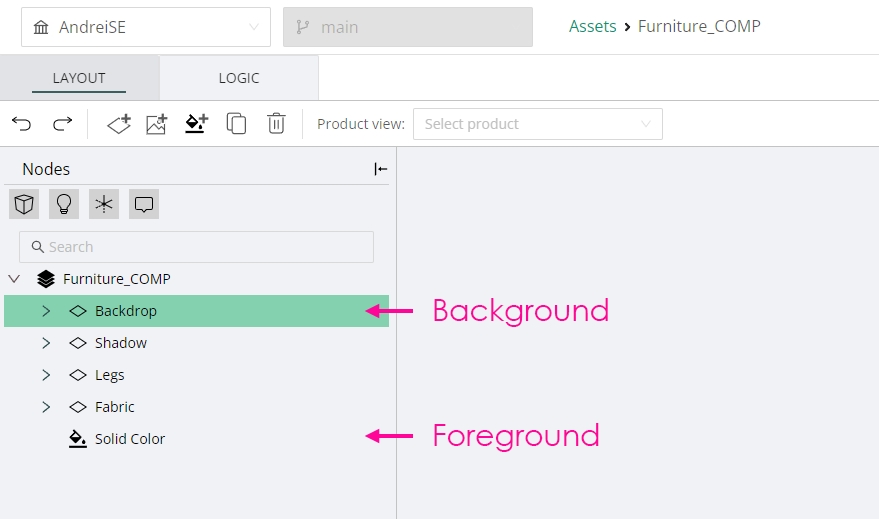This screenshot has height=519, width=879.
Task: Add a new layer node icon
Action: coord(119,124)
